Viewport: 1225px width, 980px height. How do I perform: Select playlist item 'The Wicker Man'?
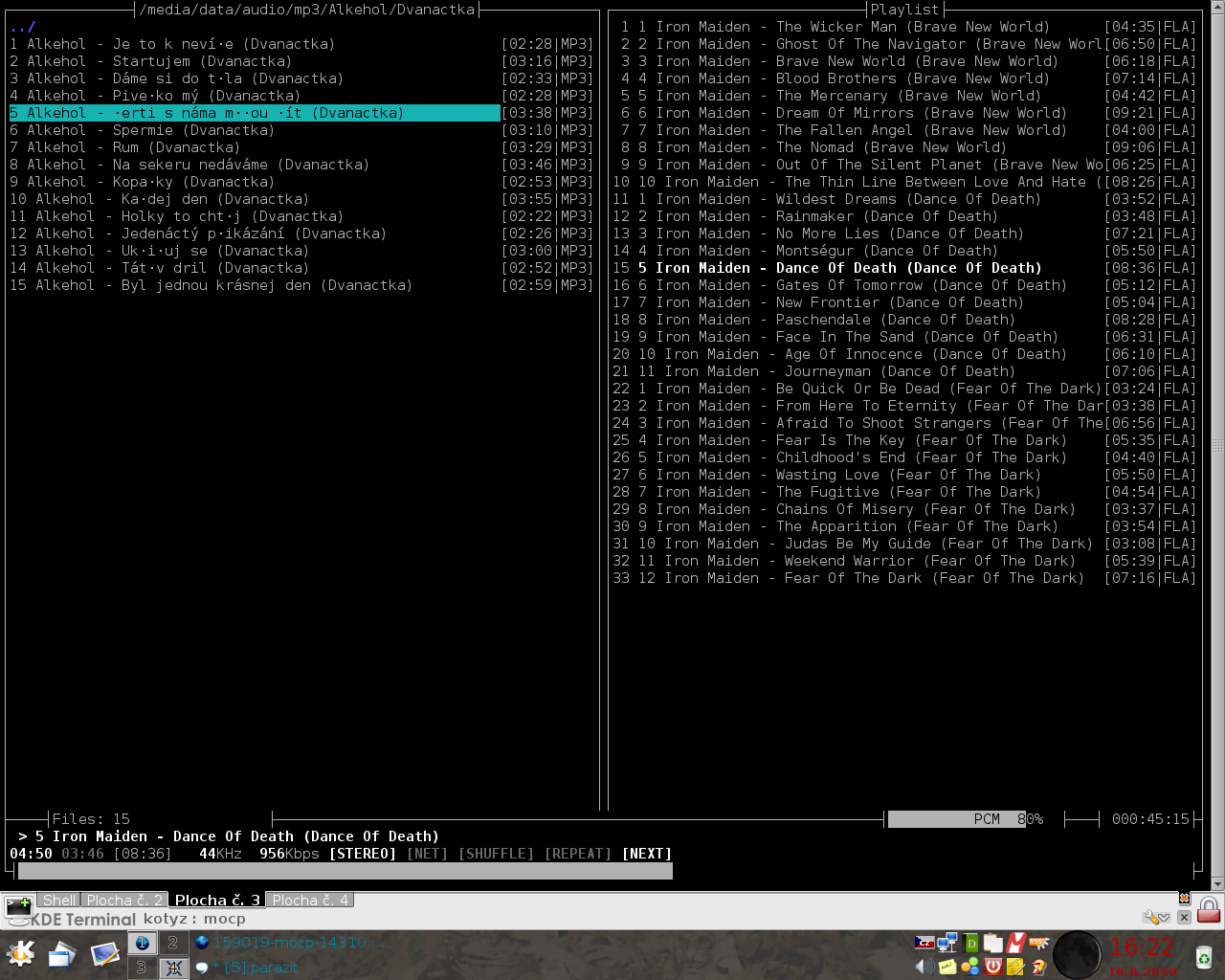[904, 27]
